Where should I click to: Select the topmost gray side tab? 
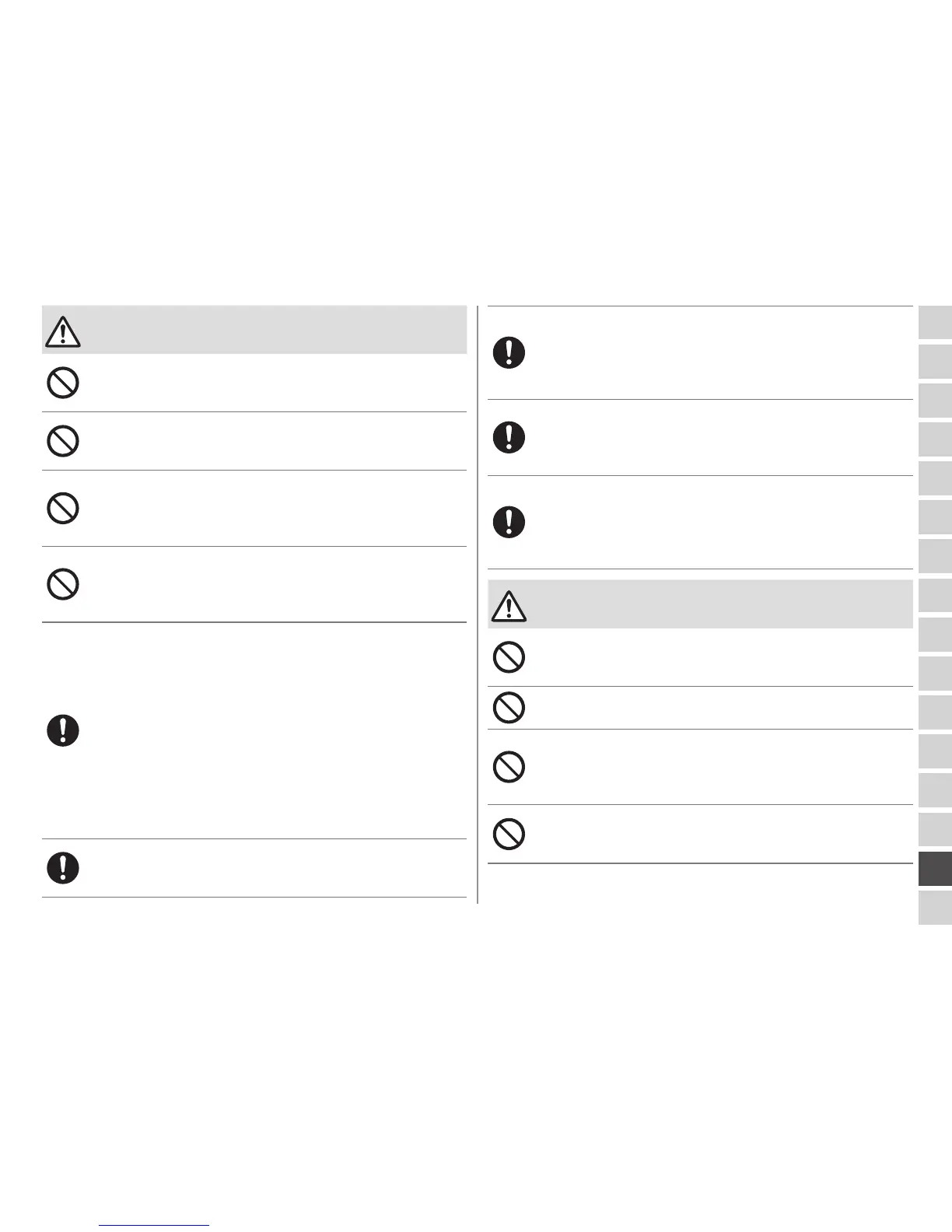[x=935, y=322]
